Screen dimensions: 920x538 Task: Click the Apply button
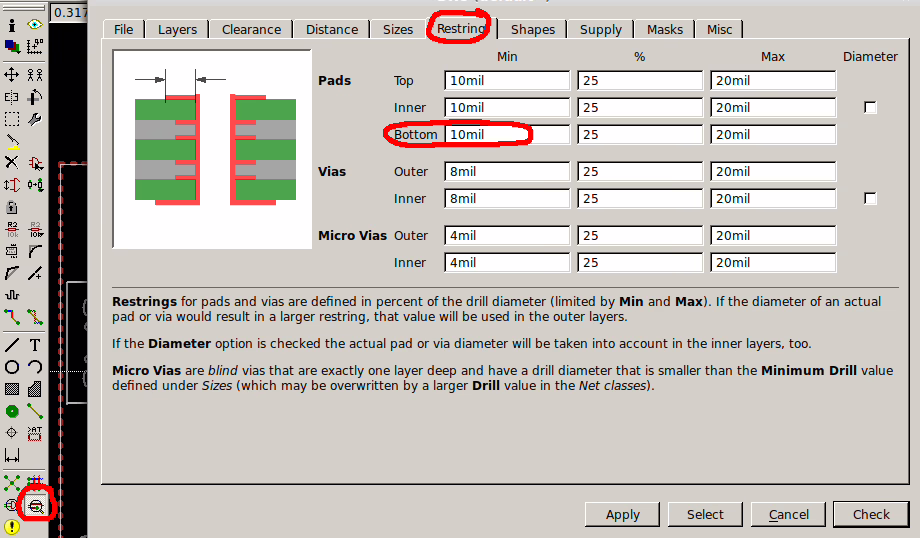tap(622, 514)
